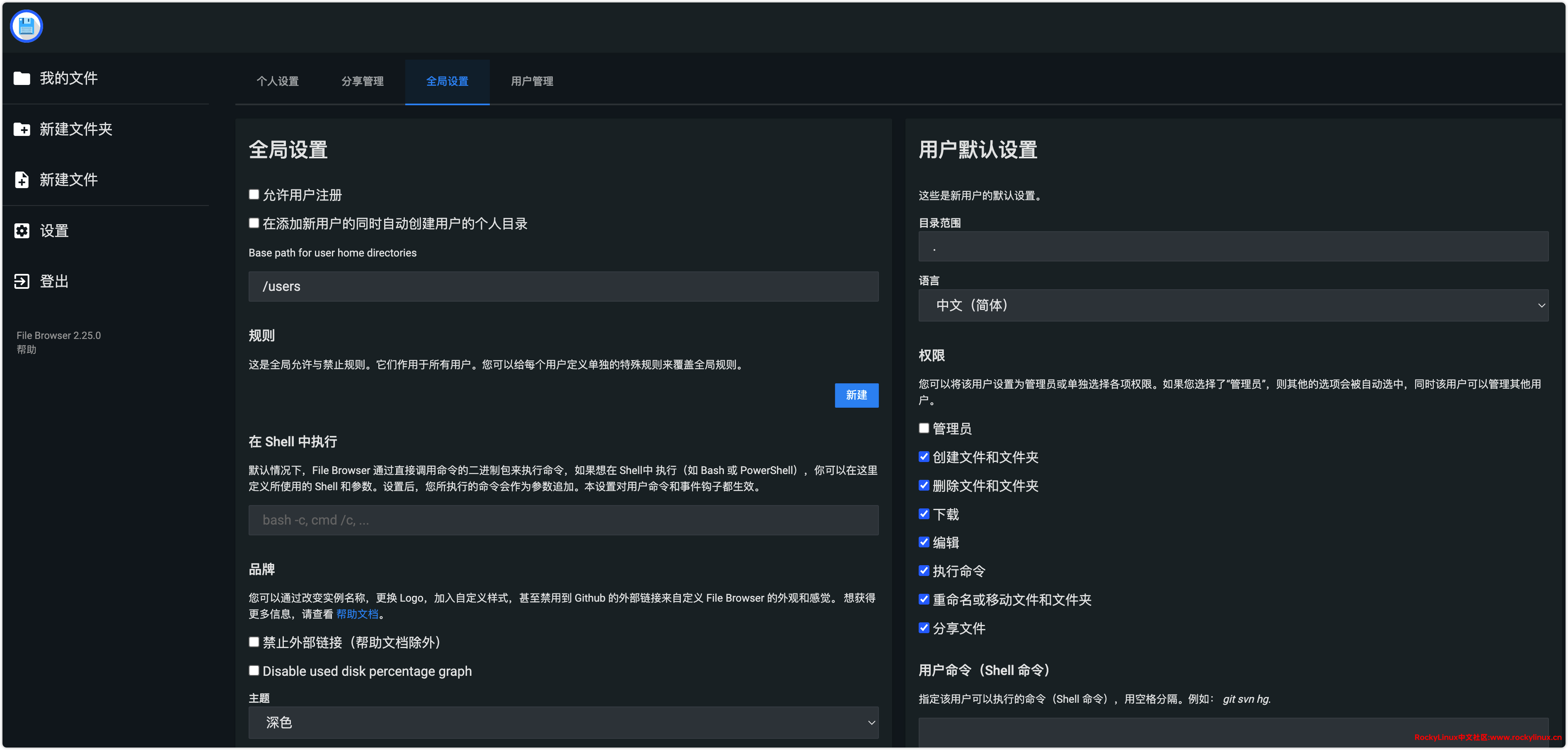Uncheck the 执行命令 permission

coord(923,571)
